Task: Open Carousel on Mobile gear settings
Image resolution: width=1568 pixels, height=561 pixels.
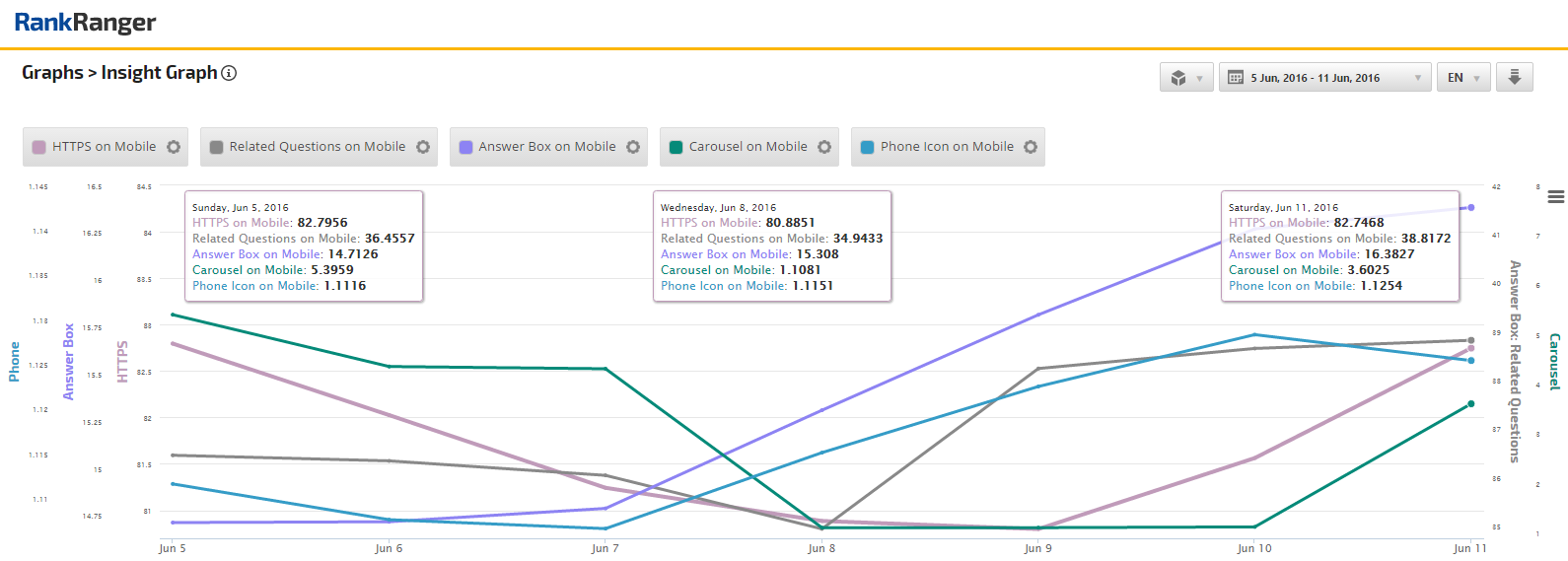Action: click(824, 147)
